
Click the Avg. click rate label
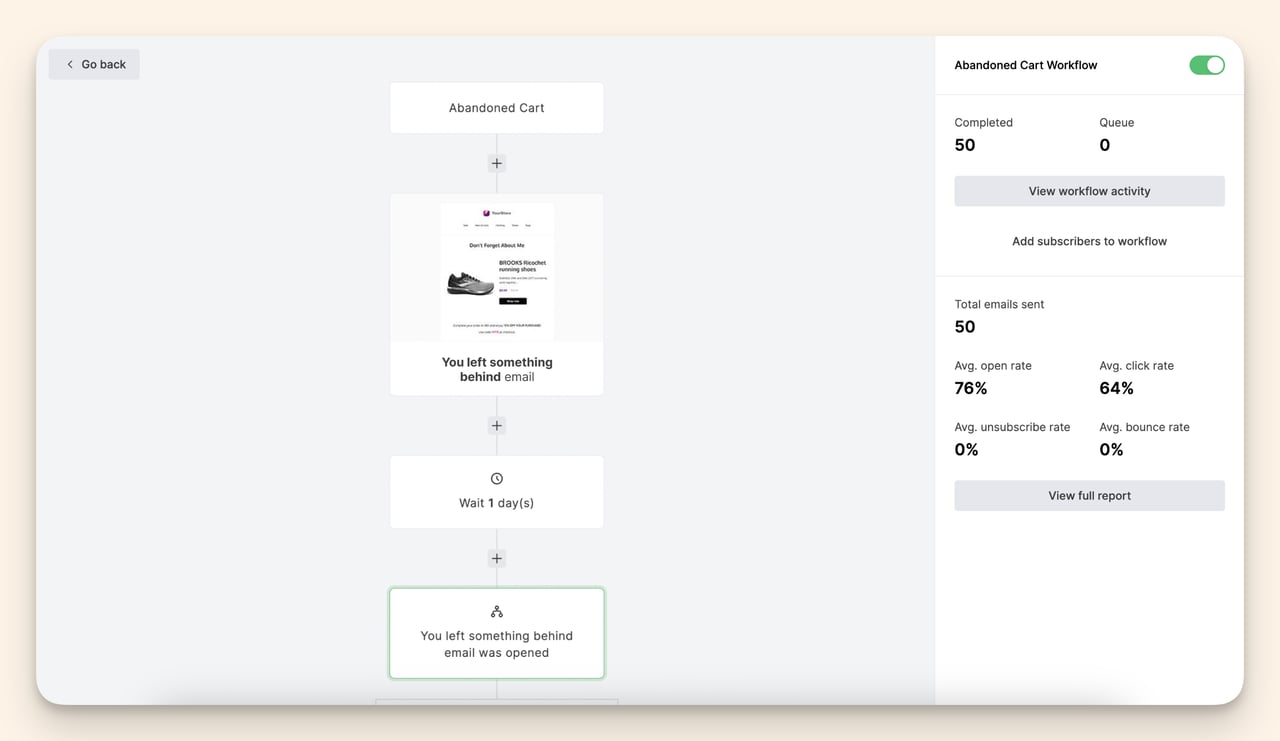point(1137,365)
